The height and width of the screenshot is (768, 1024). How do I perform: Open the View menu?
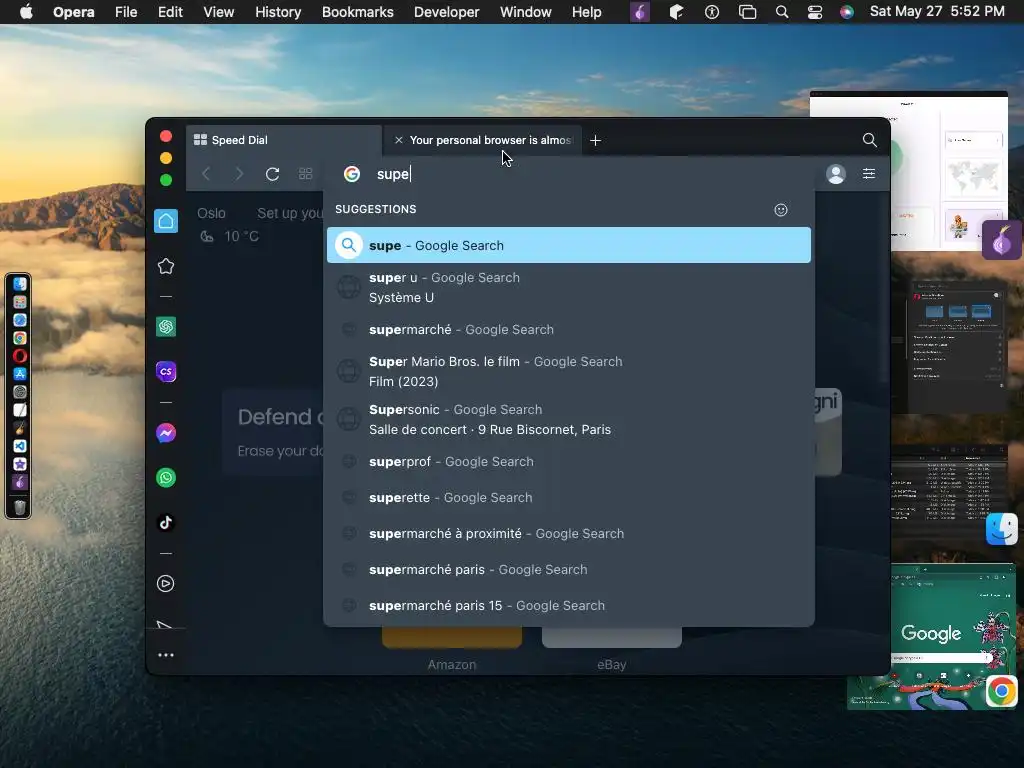click(219, 12)
